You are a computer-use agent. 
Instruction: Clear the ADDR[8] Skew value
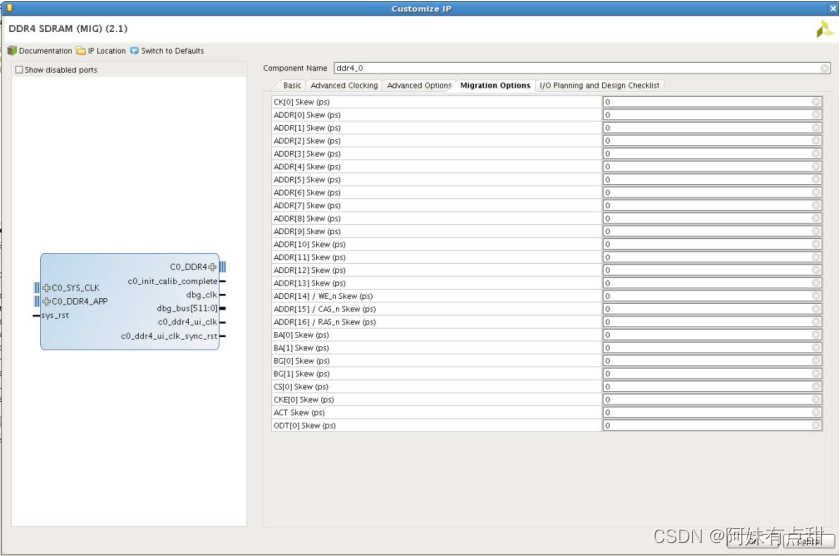(815, 218)
